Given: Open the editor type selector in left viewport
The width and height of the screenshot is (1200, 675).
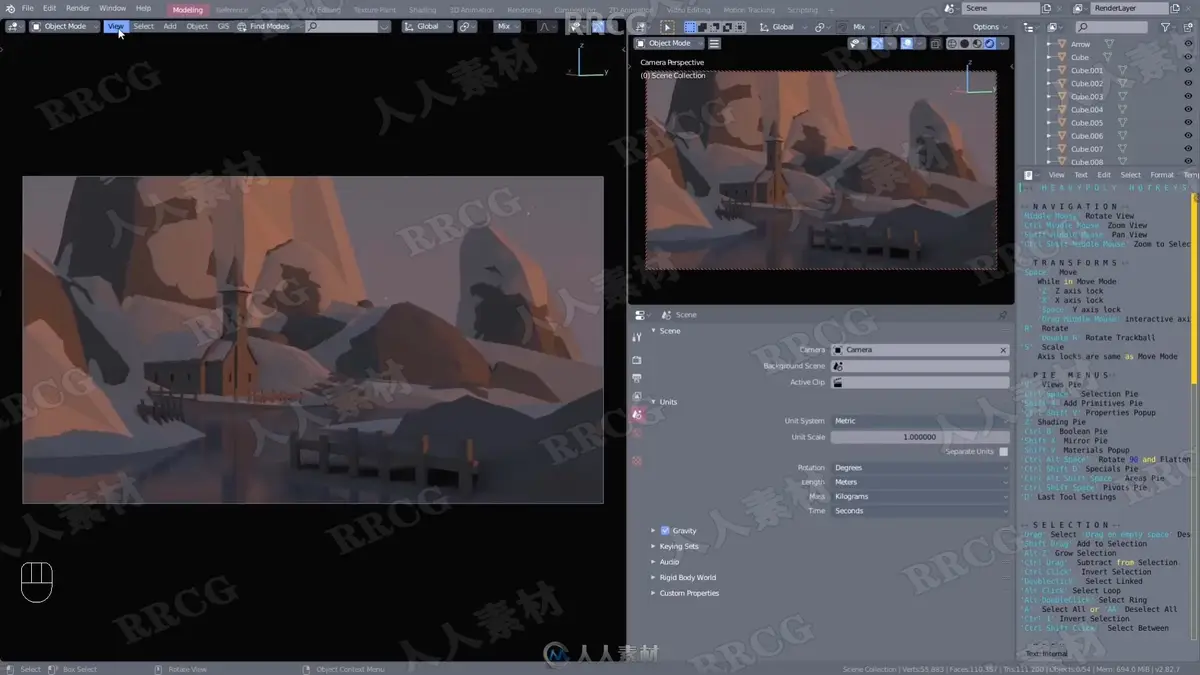Looking at the screenshot, I should coord(13,26).
